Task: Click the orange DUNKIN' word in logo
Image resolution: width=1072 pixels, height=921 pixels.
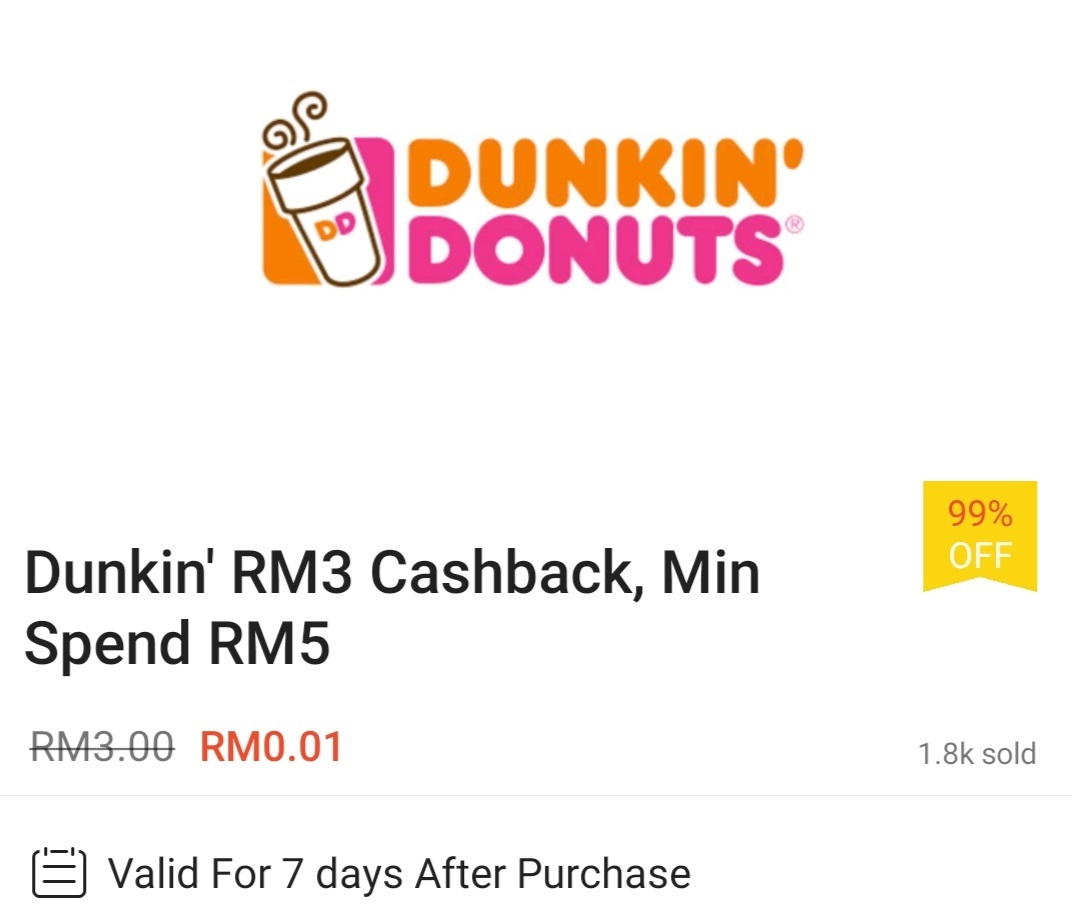Action: pos(605,172)
